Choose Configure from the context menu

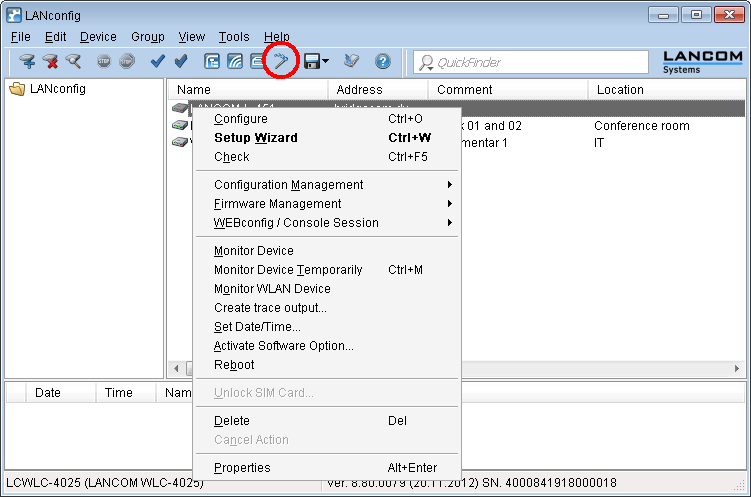tap(241, 119)
